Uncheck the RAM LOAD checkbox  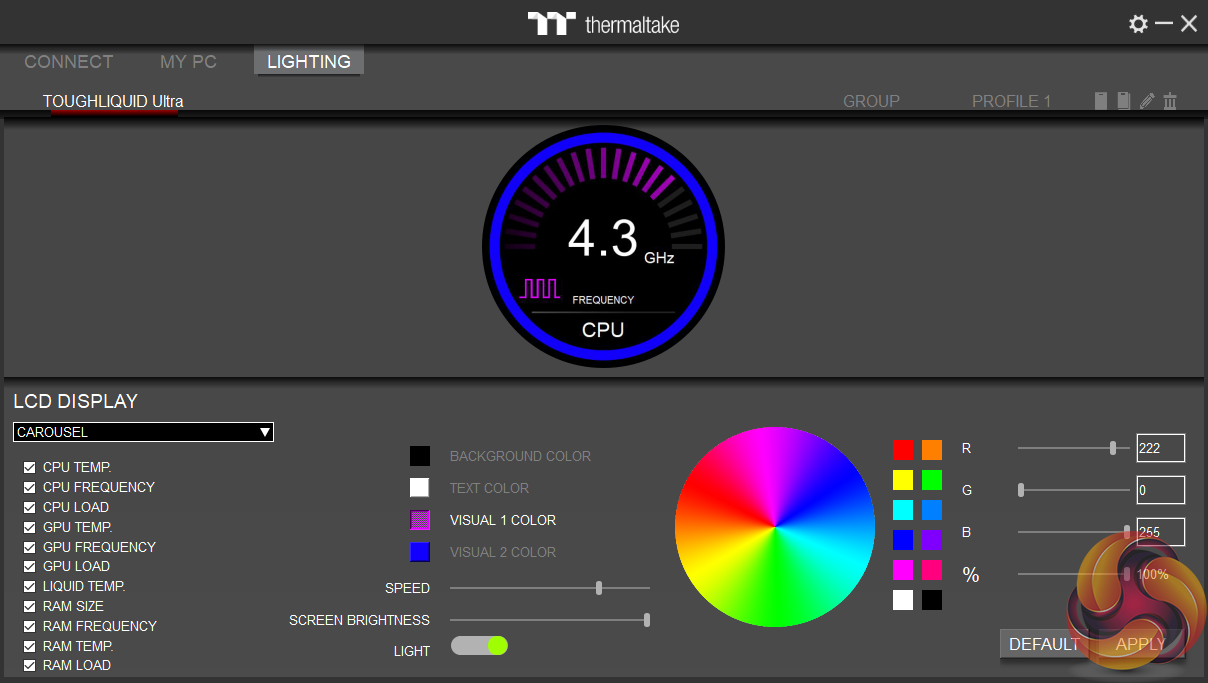point(29,665)
